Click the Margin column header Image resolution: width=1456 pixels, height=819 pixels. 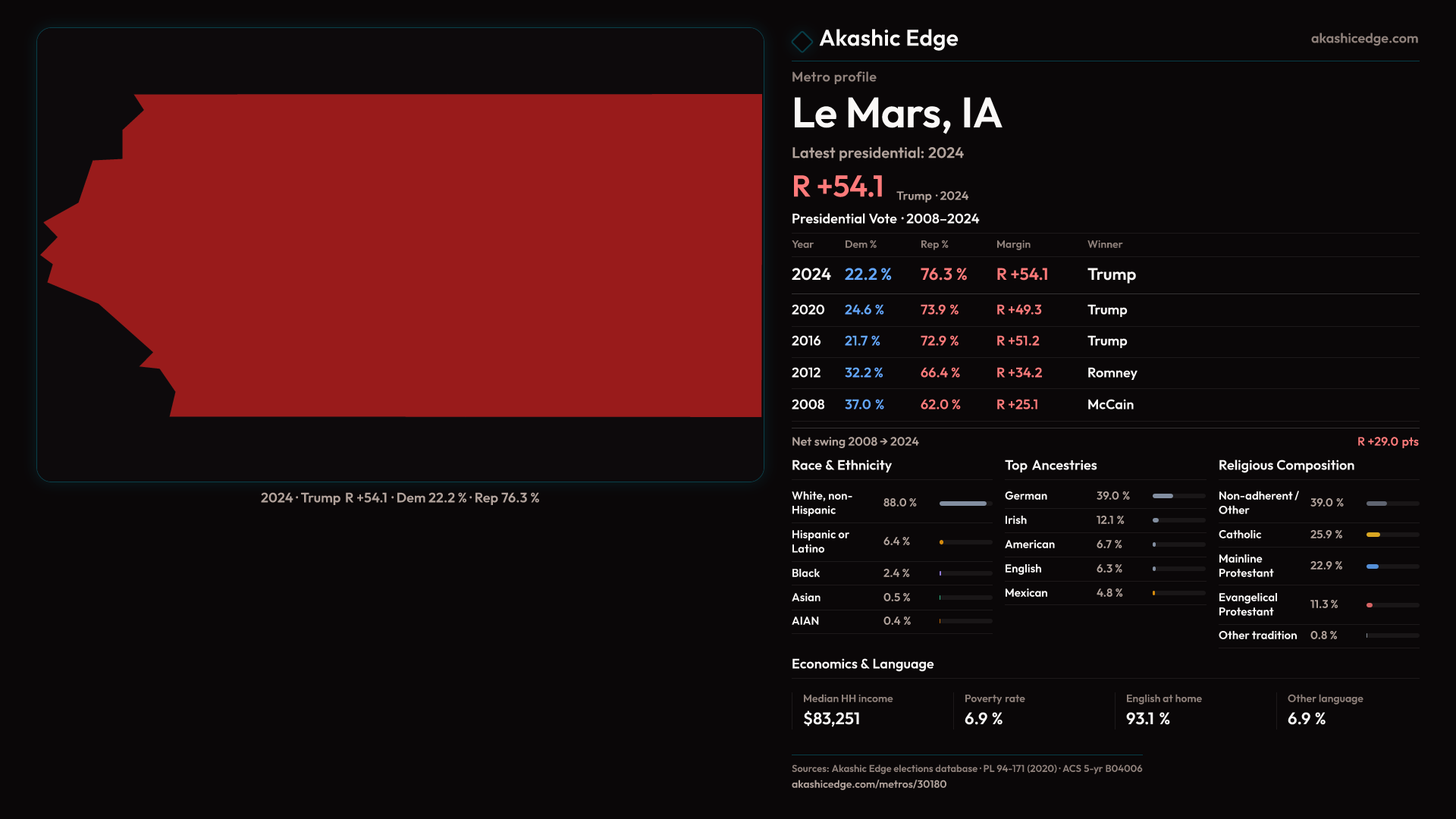click(1013, 244)
